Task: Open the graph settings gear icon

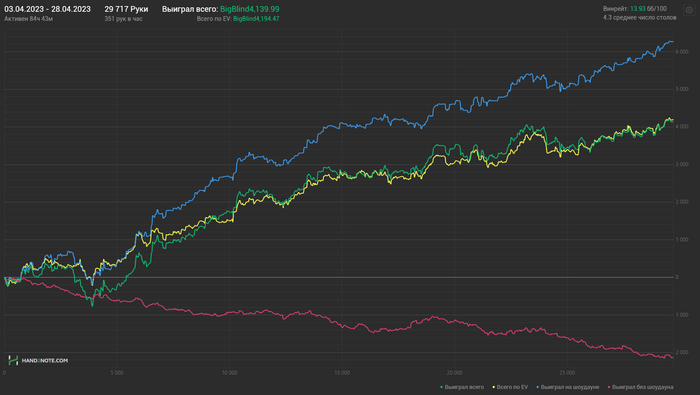Action: point(689,10)
